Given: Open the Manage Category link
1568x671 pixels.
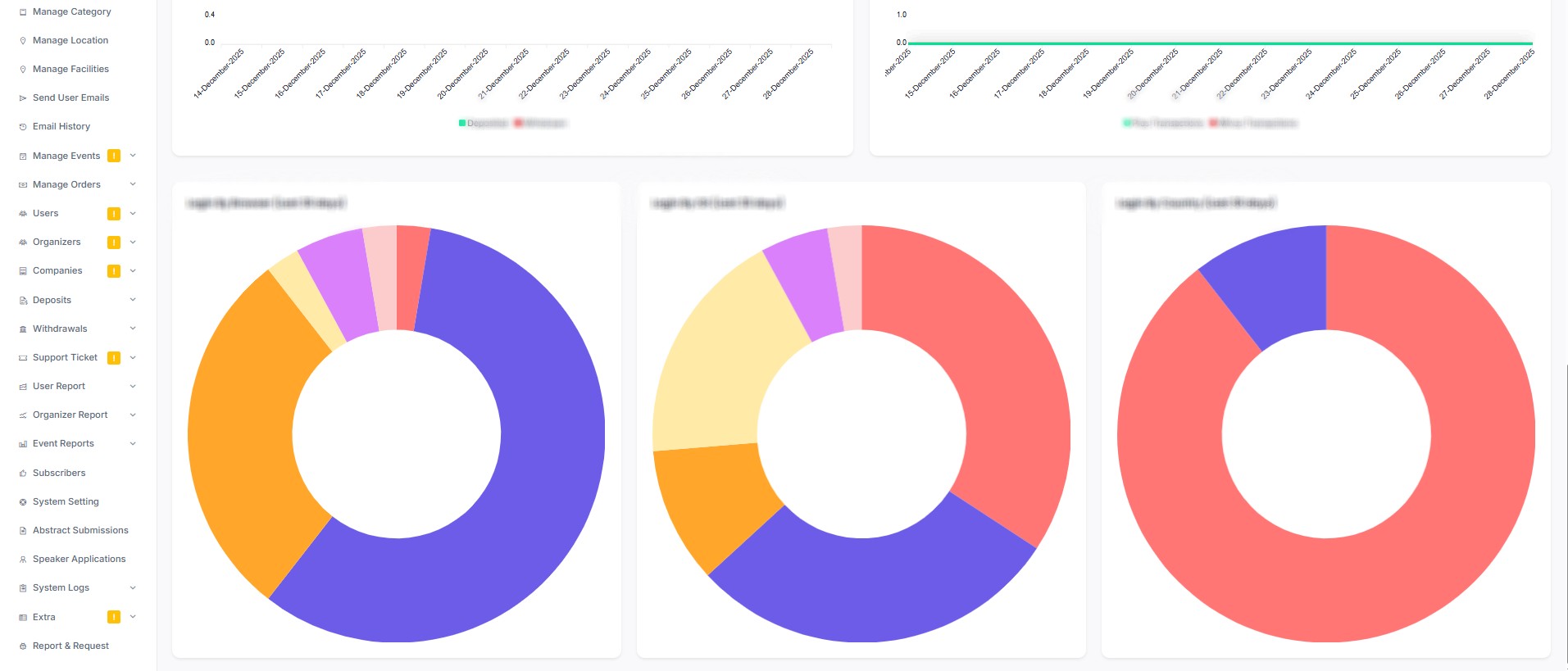Looking at the screenshot, I should (x=71, y=12).
